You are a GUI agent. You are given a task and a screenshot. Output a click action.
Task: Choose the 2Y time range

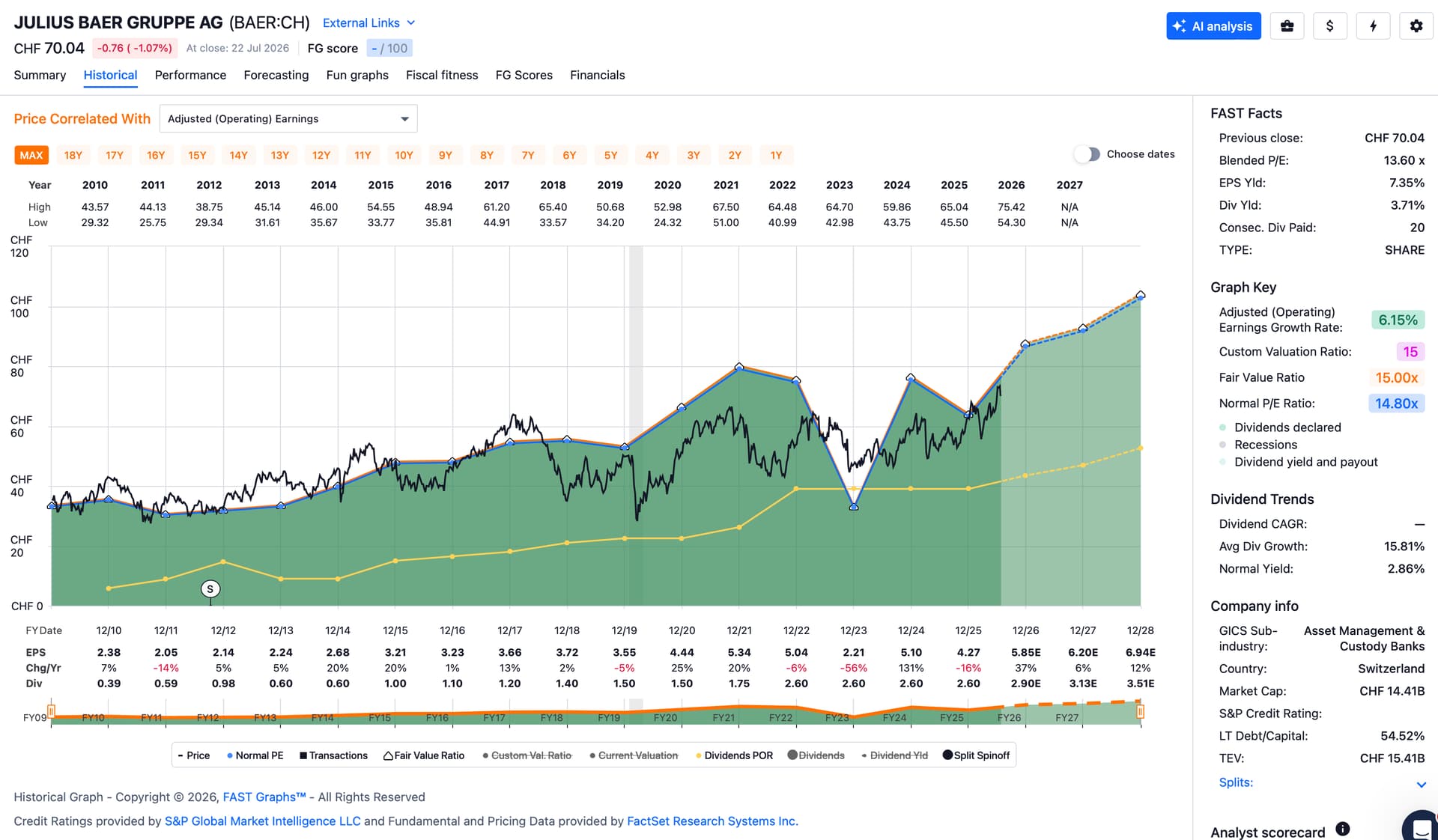[x=735, y=155]
